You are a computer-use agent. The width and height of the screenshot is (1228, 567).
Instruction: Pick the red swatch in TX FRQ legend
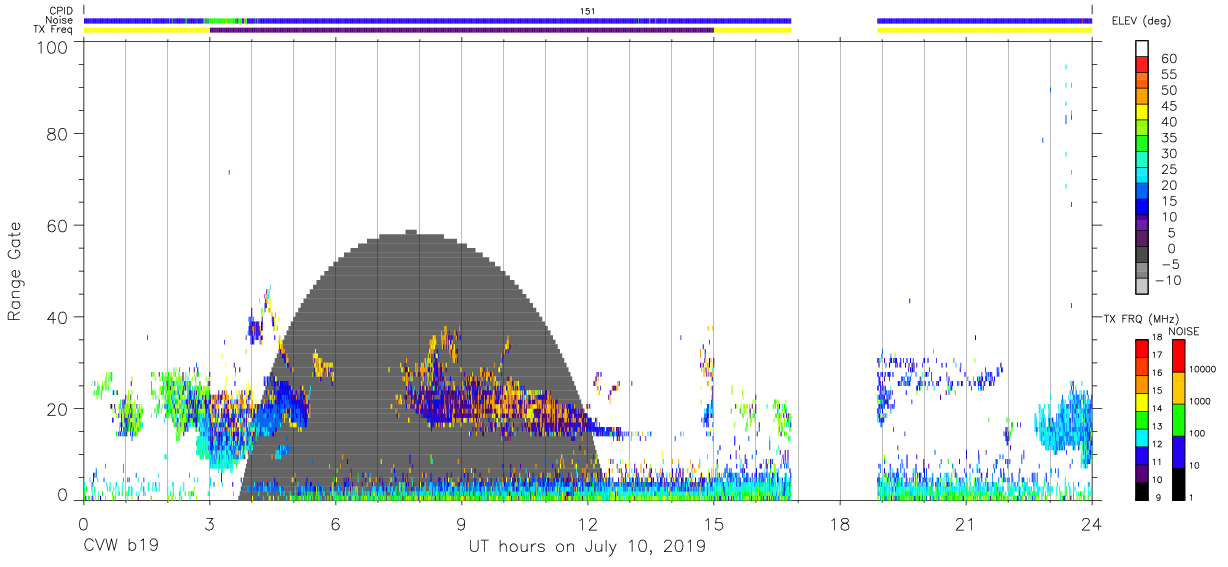click(x=1141, y=347)
